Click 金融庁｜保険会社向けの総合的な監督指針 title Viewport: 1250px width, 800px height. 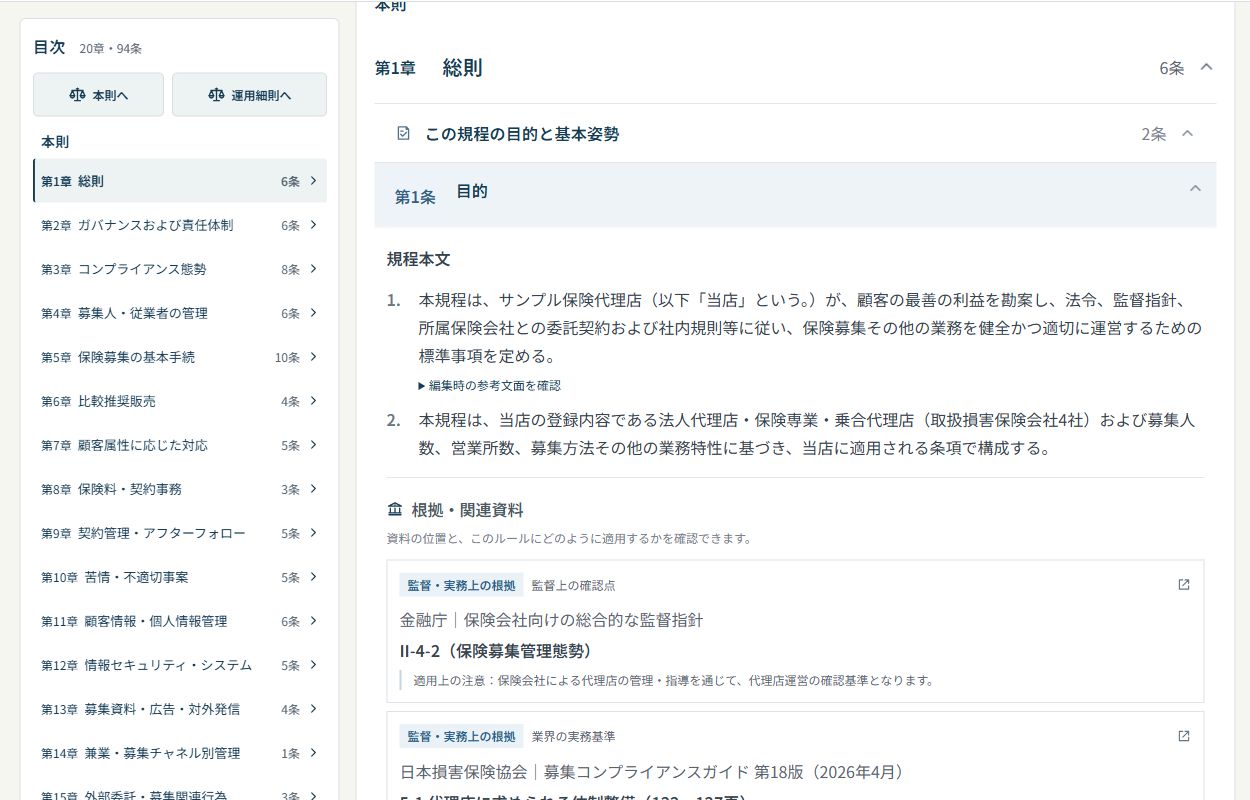tap(551, 620)
